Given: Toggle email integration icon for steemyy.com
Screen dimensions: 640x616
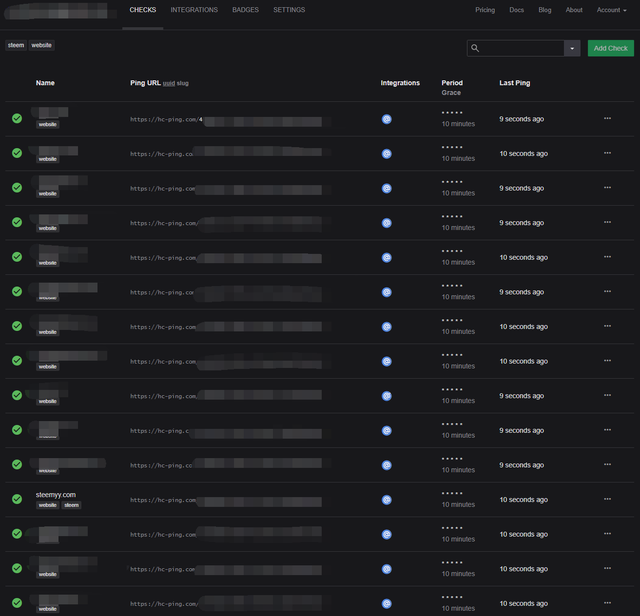Looking at the screenshot, I should point(387,500).
